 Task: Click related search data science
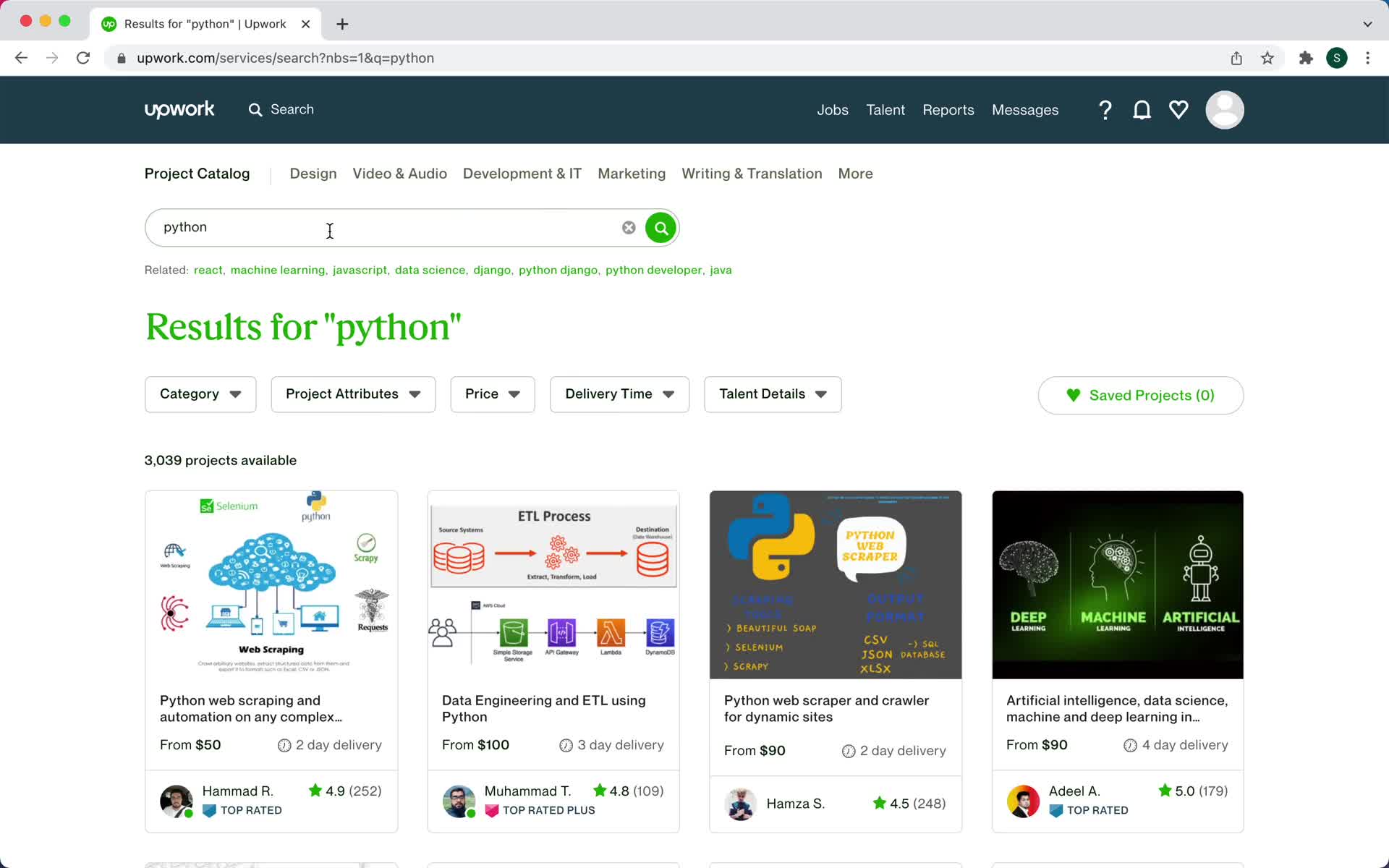pos(430,270)
